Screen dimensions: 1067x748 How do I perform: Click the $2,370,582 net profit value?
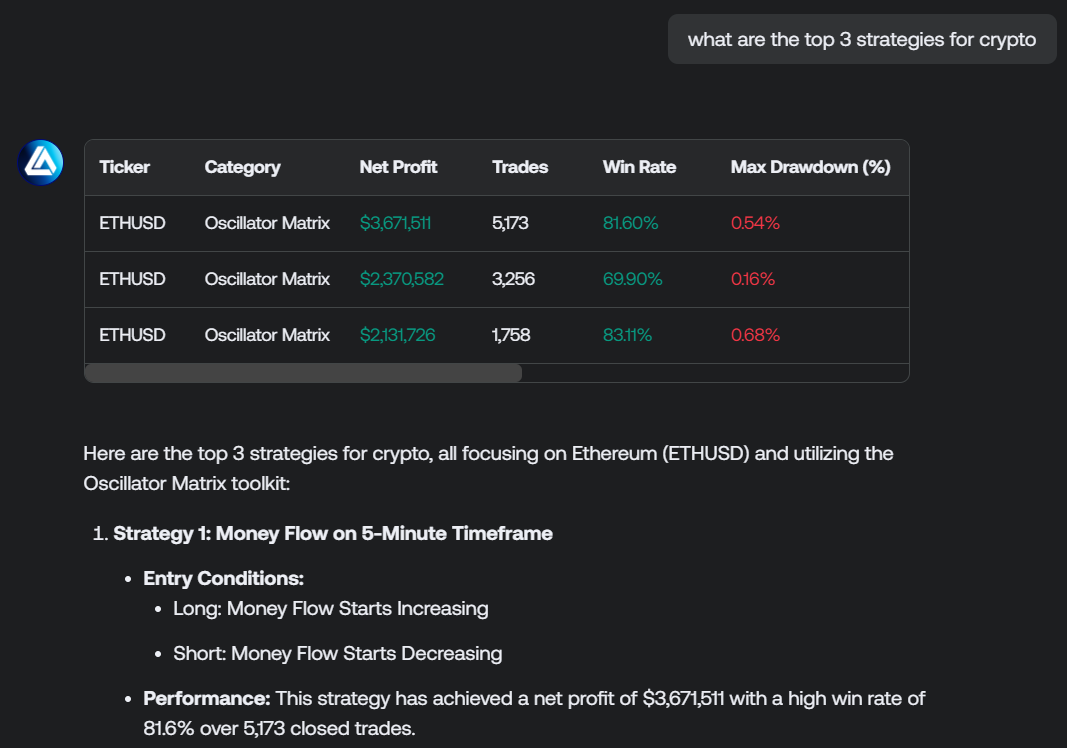pyautogui.click(x=401, y=279)
